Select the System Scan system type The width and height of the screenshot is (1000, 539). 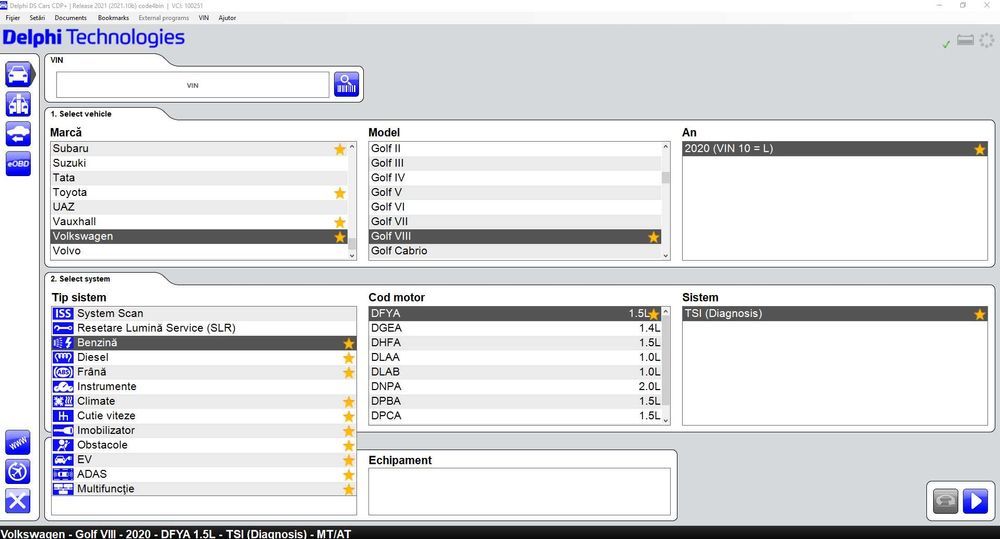(204, 313)
